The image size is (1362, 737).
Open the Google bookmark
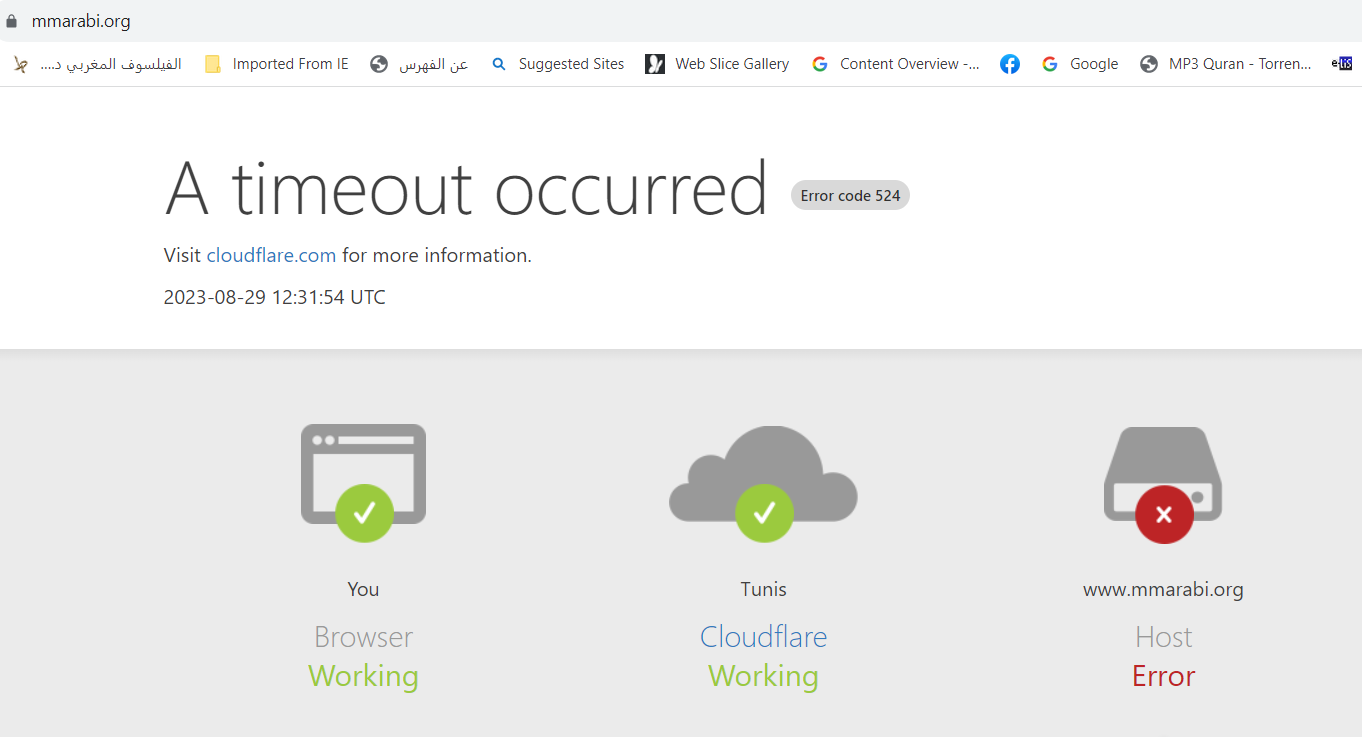click(x=1080, y=64)
